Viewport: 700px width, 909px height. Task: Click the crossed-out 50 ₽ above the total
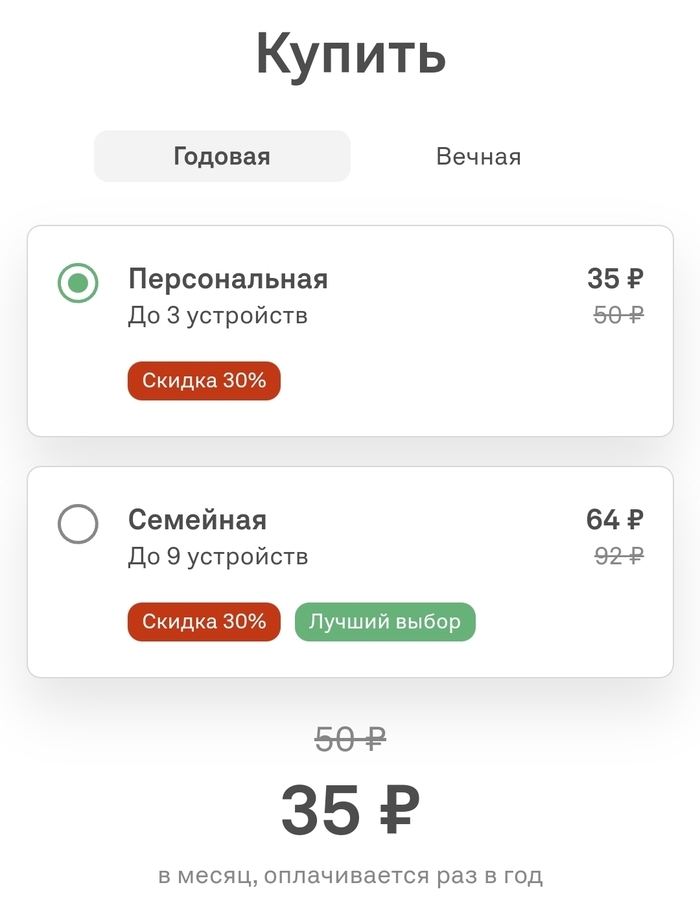350,740
